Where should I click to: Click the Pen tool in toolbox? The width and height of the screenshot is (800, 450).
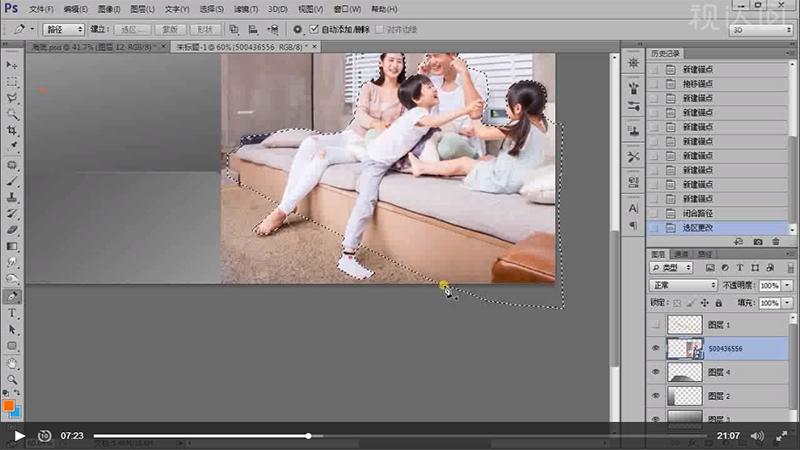[13, 296]
